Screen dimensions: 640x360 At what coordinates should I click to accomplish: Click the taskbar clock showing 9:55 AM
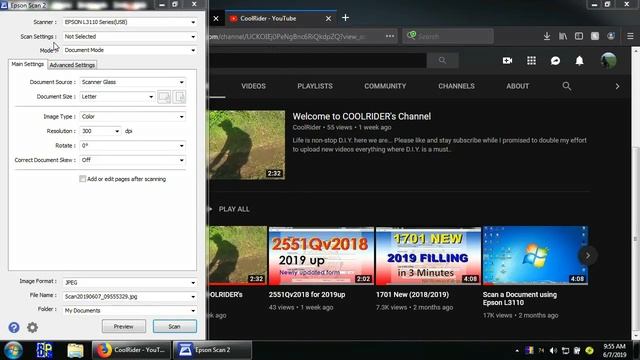(614, 351)
